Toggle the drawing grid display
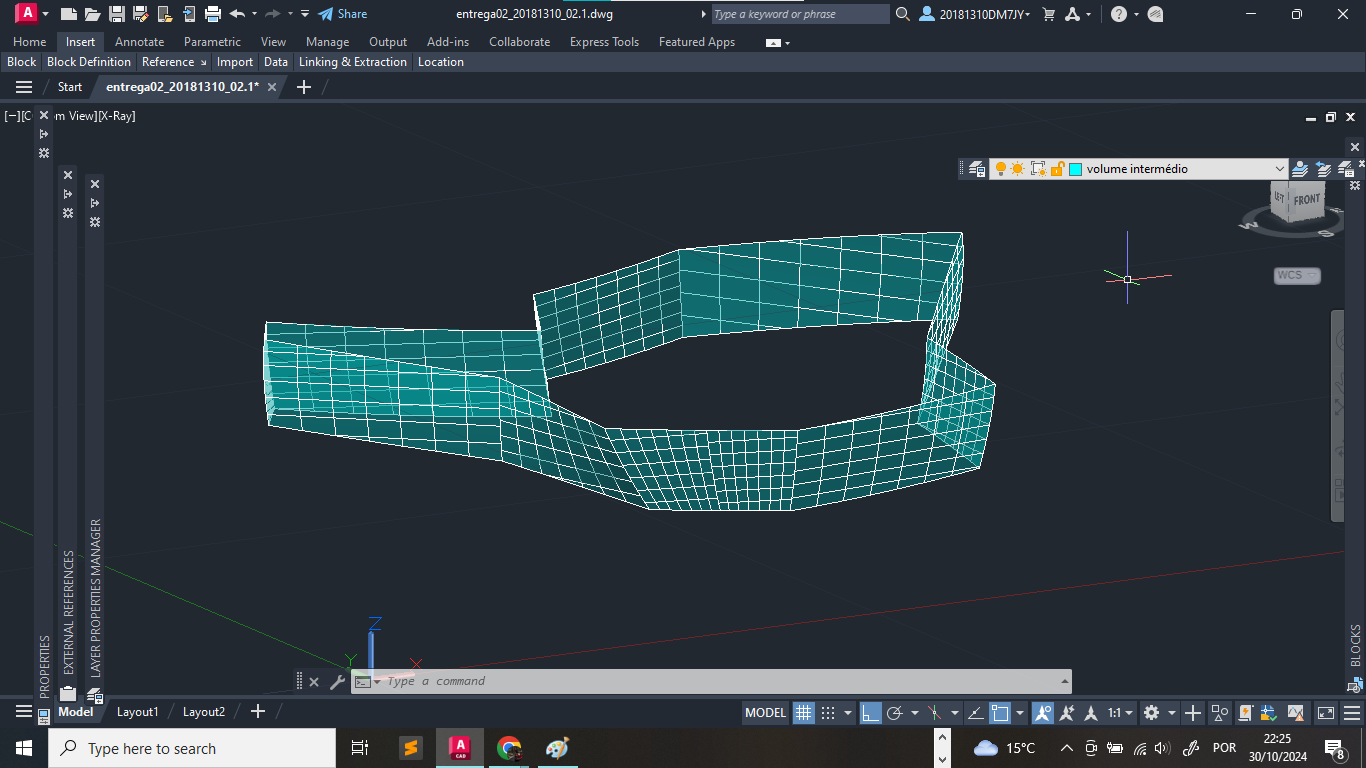Image resolution: width=1366 pixels, height=768 pixels. (804, 713)
